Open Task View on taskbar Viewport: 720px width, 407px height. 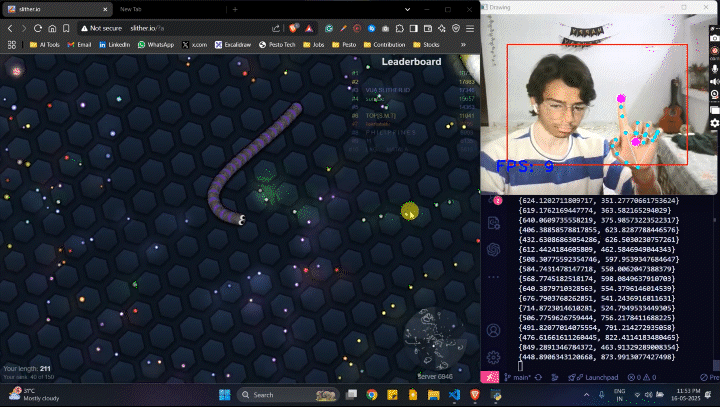pos(351,395)
